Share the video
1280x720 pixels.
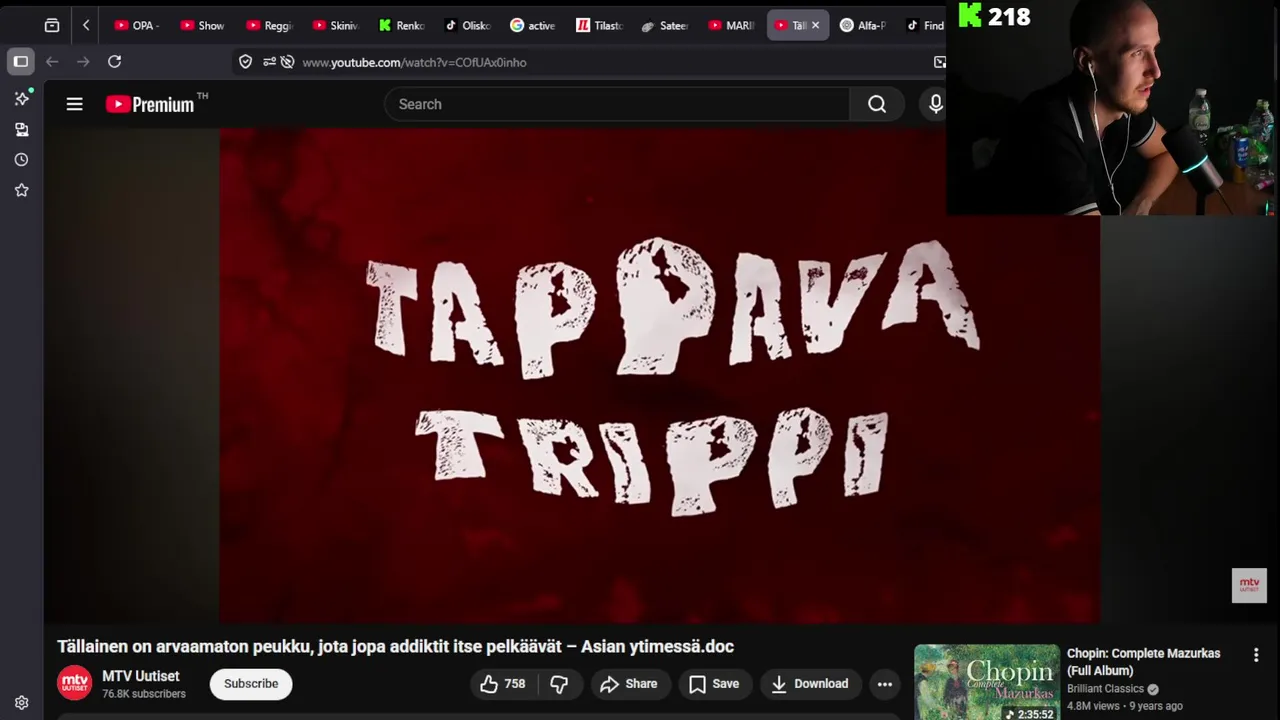[629, 684]
